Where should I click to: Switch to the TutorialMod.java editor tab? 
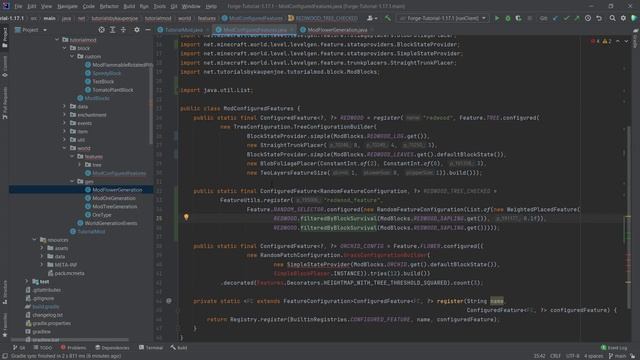pos(183,30)
